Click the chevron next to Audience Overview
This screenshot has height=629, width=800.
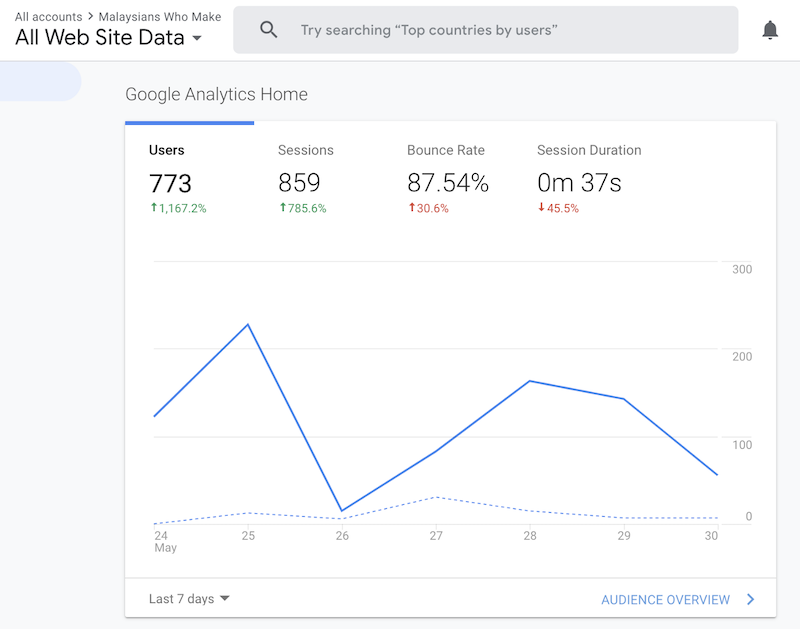click(x=751, y=599)
